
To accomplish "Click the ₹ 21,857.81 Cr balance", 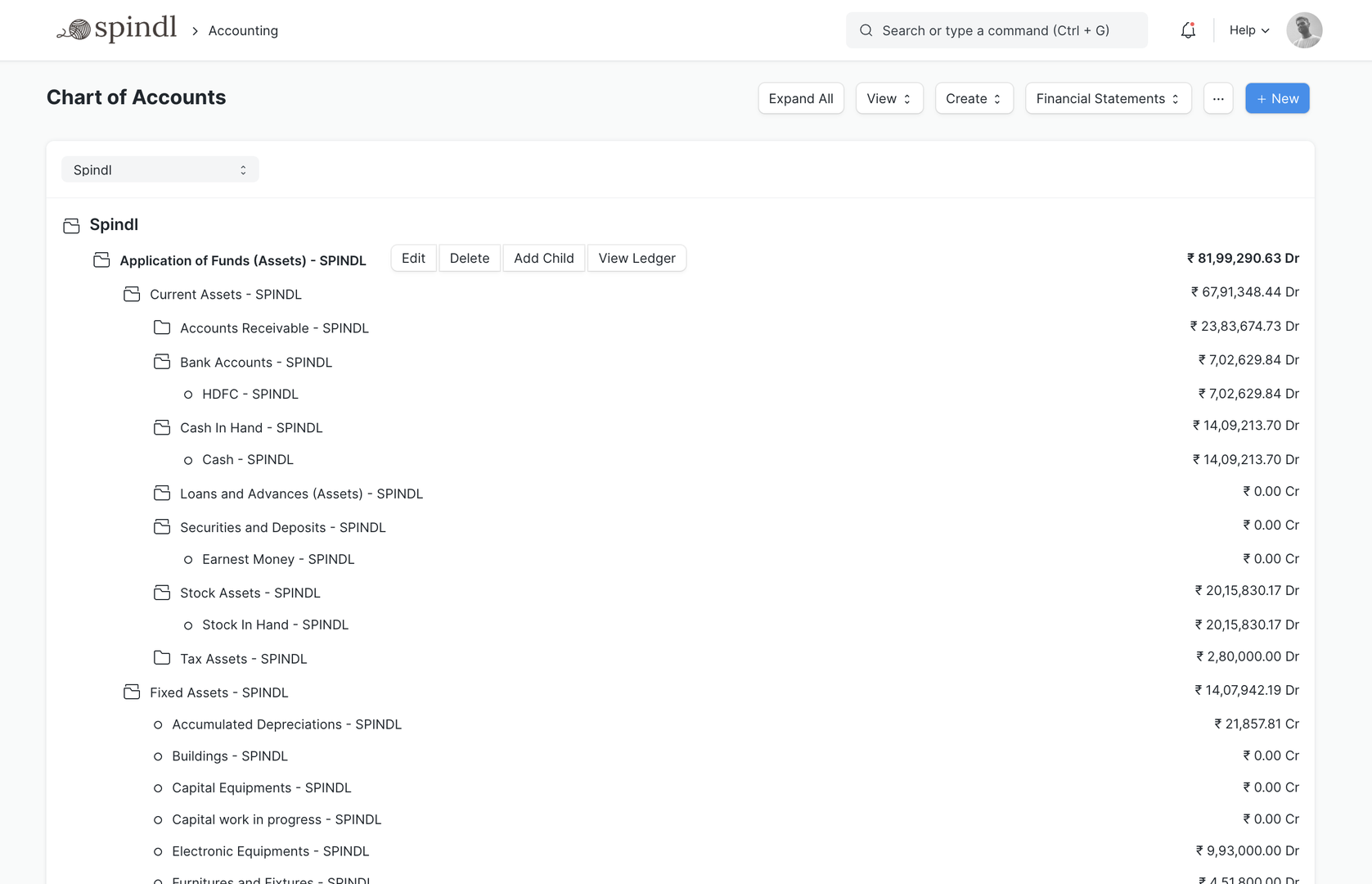I will [1257, 724].
